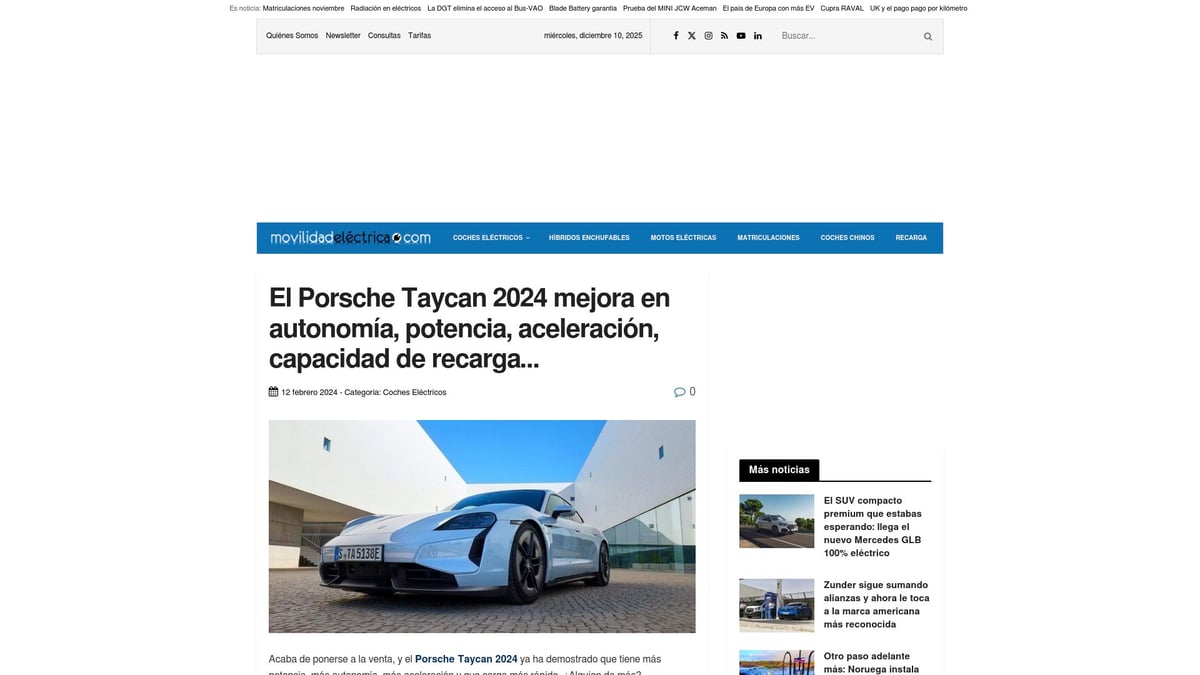Open the Coches Eléctricos category link under title
The width and height of the screenshot is (1200, 675).
(x=415, y=392)
